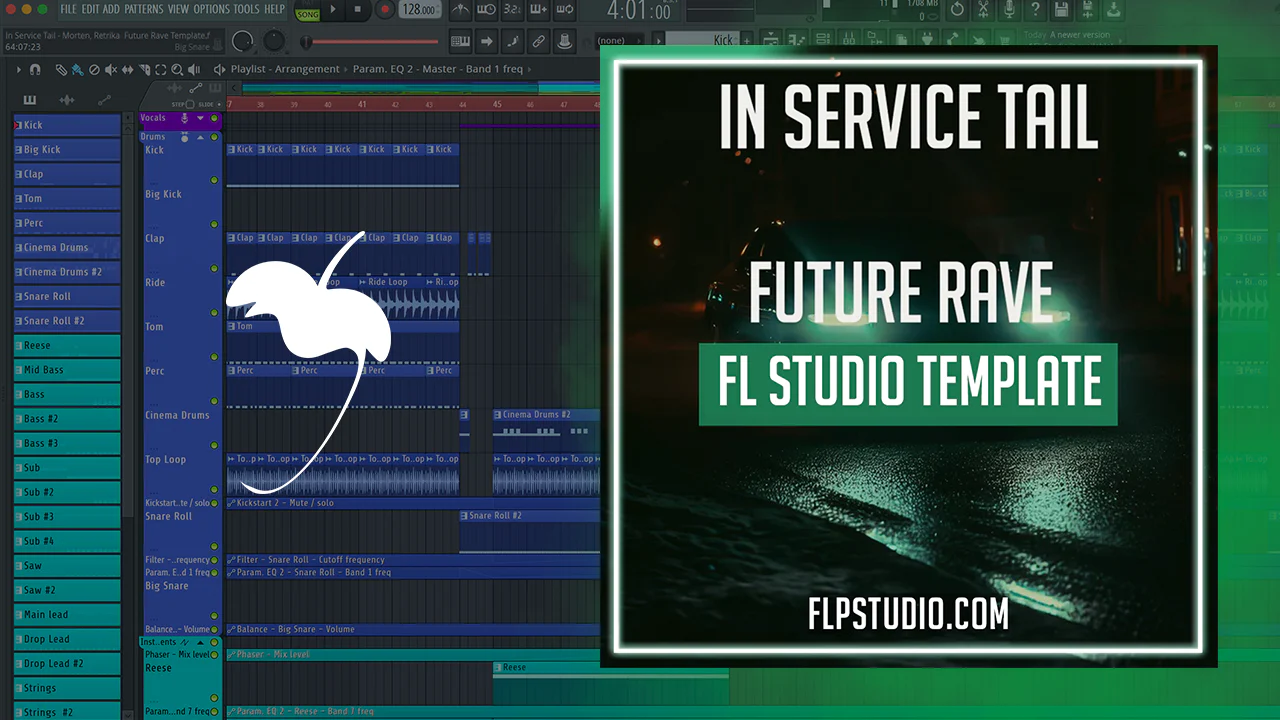The width and height of the screenshot is (1280, 720).
Task: Open the playlist options arrow menu
Action: point(19,70)
